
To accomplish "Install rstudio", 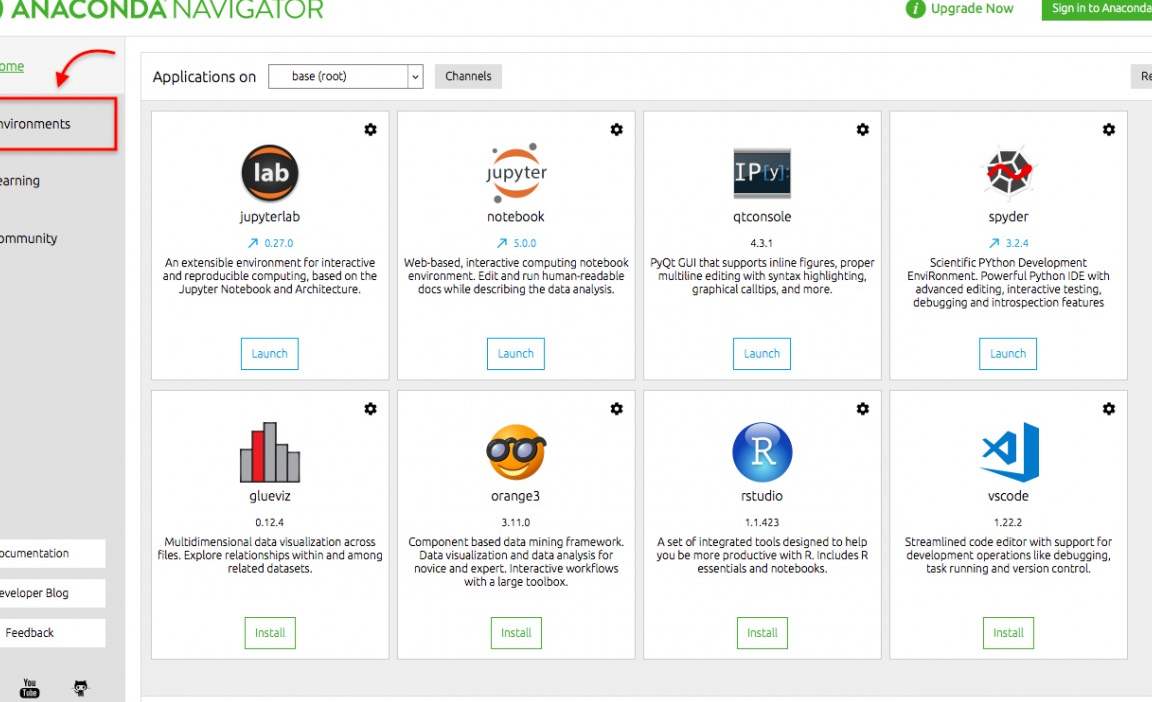I will coord(762,633).
